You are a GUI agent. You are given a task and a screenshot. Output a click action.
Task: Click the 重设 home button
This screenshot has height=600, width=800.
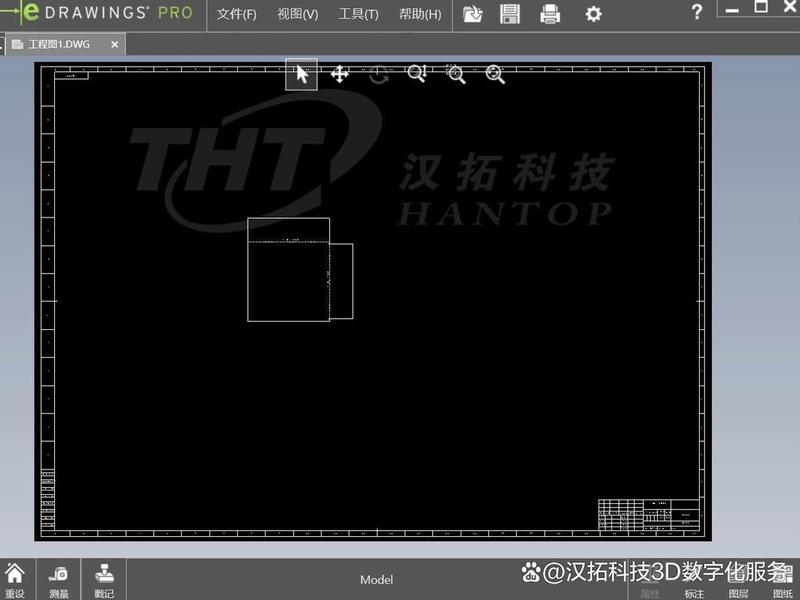(15, 580)
